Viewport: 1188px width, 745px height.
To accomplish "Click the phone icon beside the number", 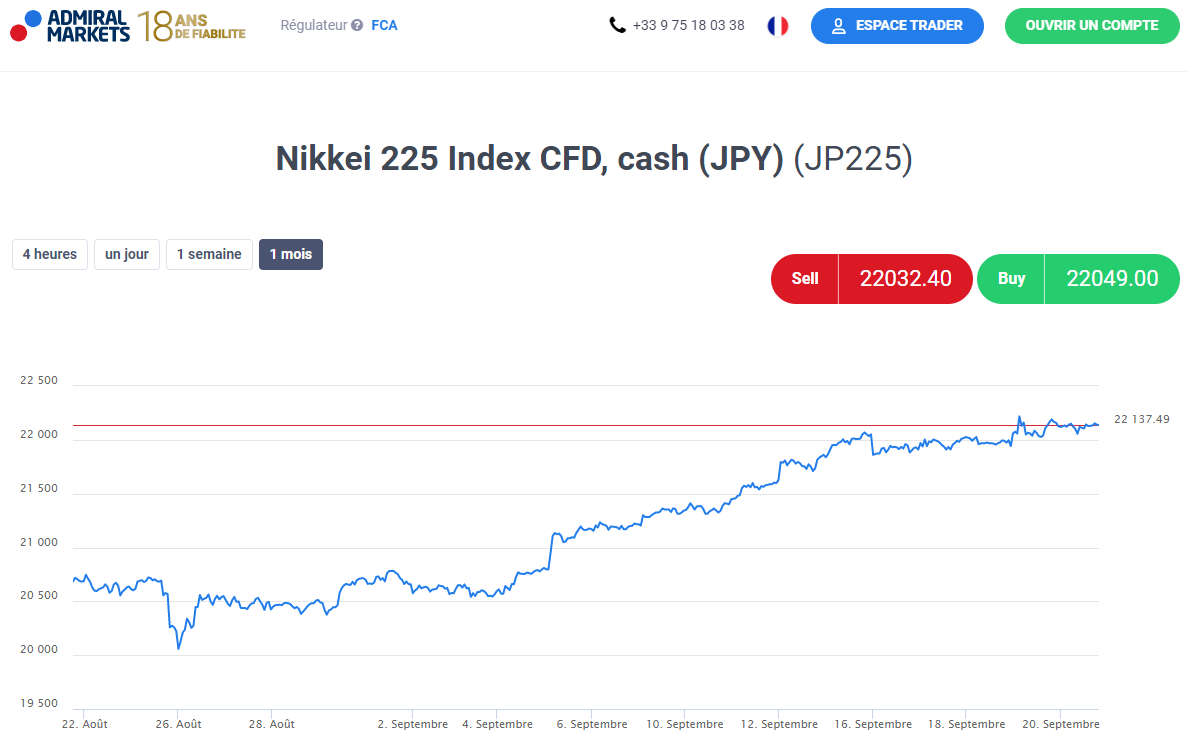I will click(617, 25).
